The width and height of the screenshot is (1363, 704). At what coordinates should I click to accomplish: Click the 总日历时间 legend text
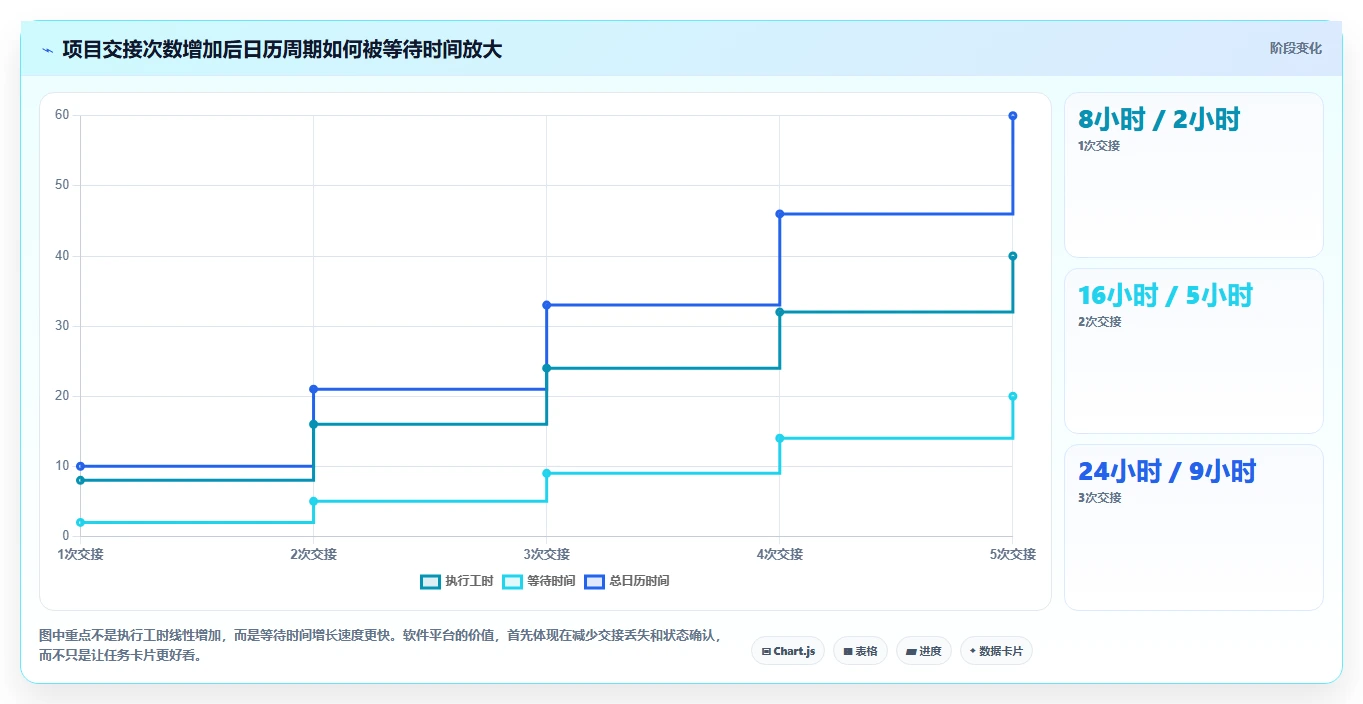pyautogui.click(x=639, y=581)
